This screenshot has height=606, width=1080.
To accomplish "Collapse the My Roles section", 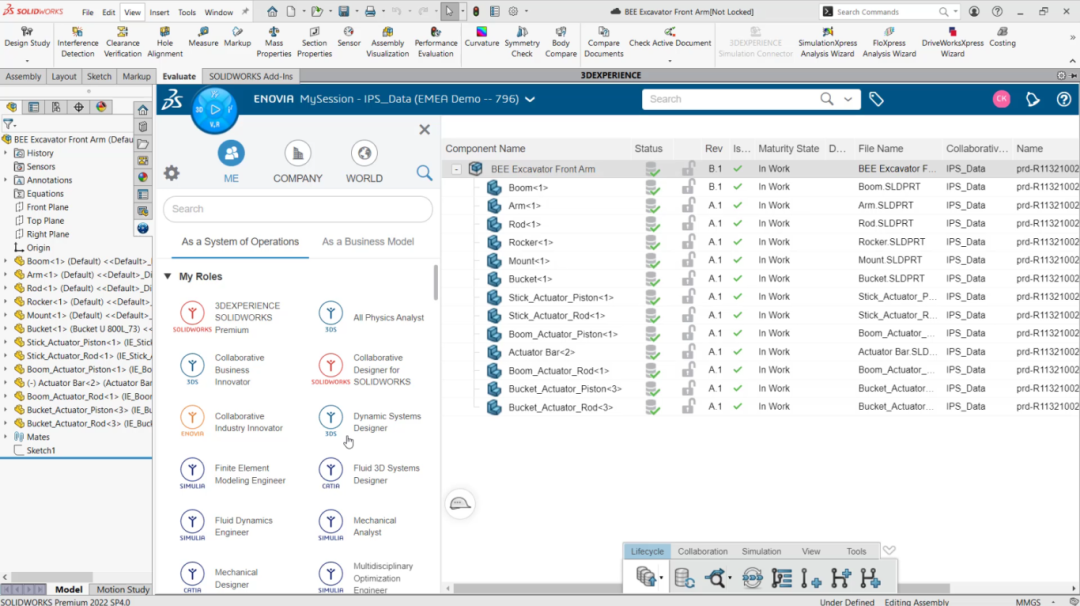I will (x=167, y=277).
